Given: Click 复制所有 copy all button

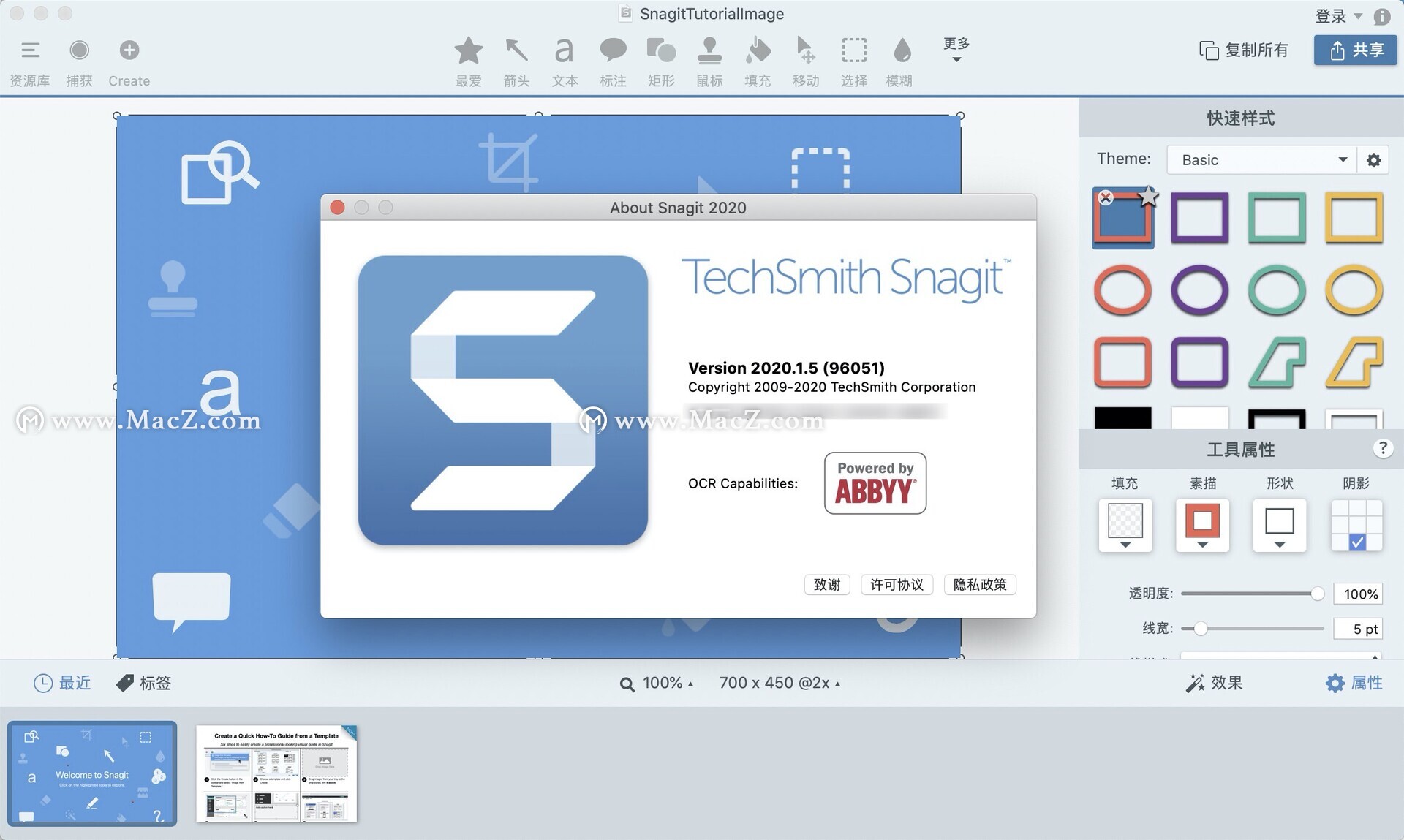Looking at the screenshot, I should pos(1244,50).
